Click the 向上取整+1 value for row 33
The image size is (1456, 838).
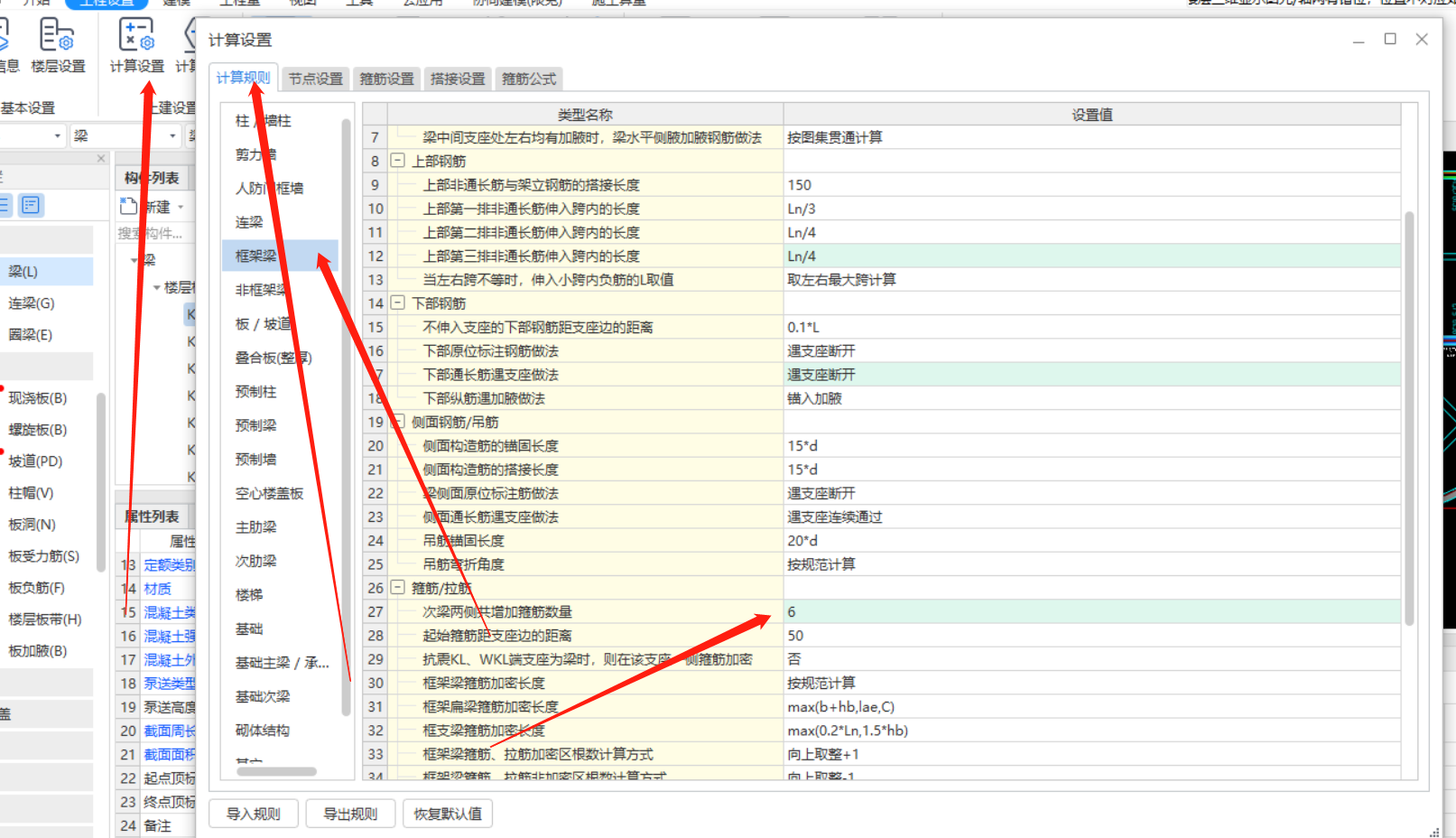point(1091,754)
